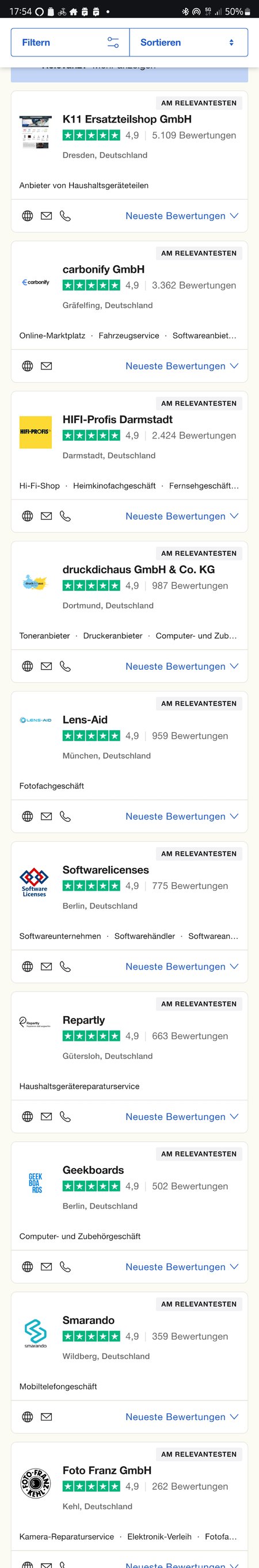Open the Foto Franz GmbH listing
Image resolution: width=259 pixels, height=1568 pixels.
[x=106, y=1470]
